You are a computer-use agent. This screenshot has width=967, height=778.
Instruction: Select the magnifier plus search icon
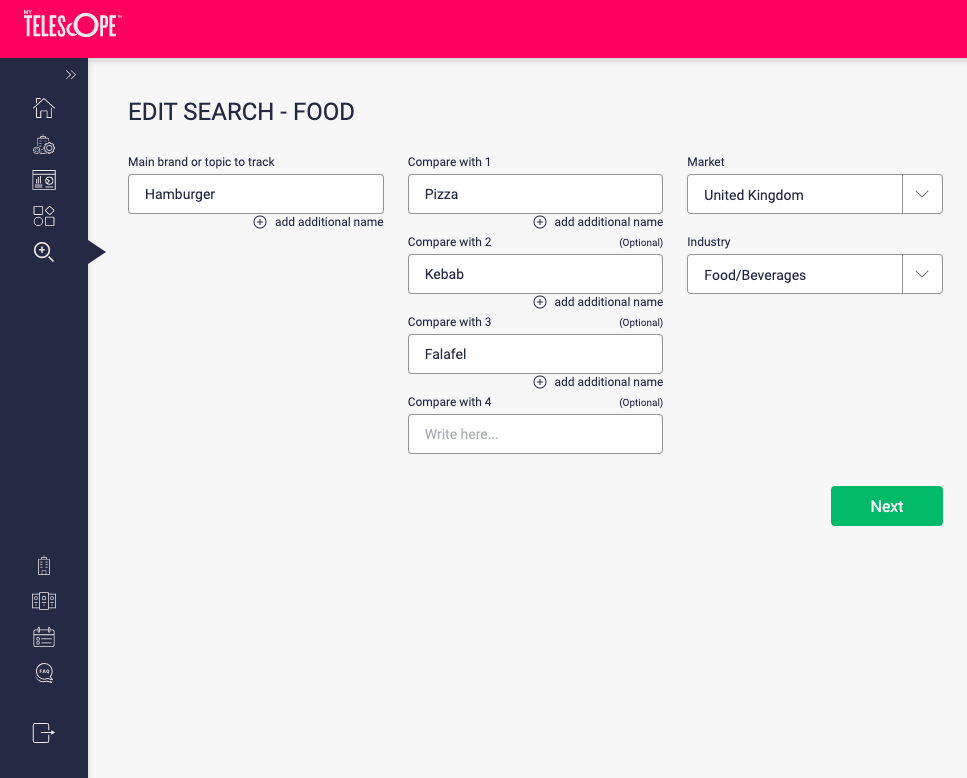pyautogui.click(x=44, y=252)
